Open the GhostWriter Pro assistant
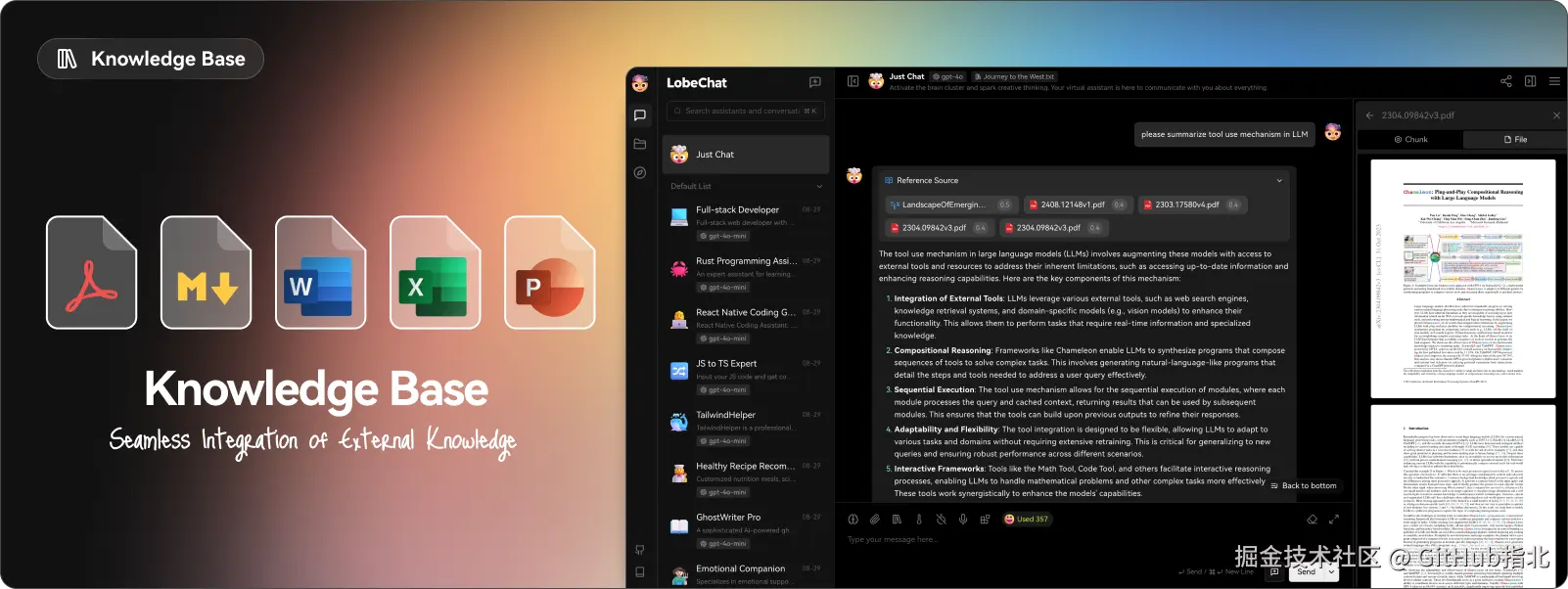The width and height of the screenshot is (1568, 589). (746, 530)
